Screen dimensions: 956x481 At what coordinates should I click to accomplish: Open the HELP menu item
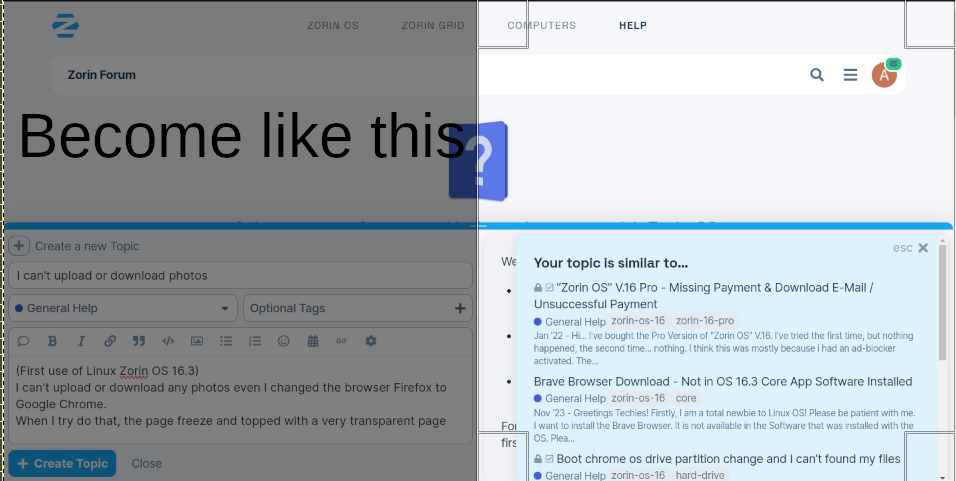[x=633, y=26]
